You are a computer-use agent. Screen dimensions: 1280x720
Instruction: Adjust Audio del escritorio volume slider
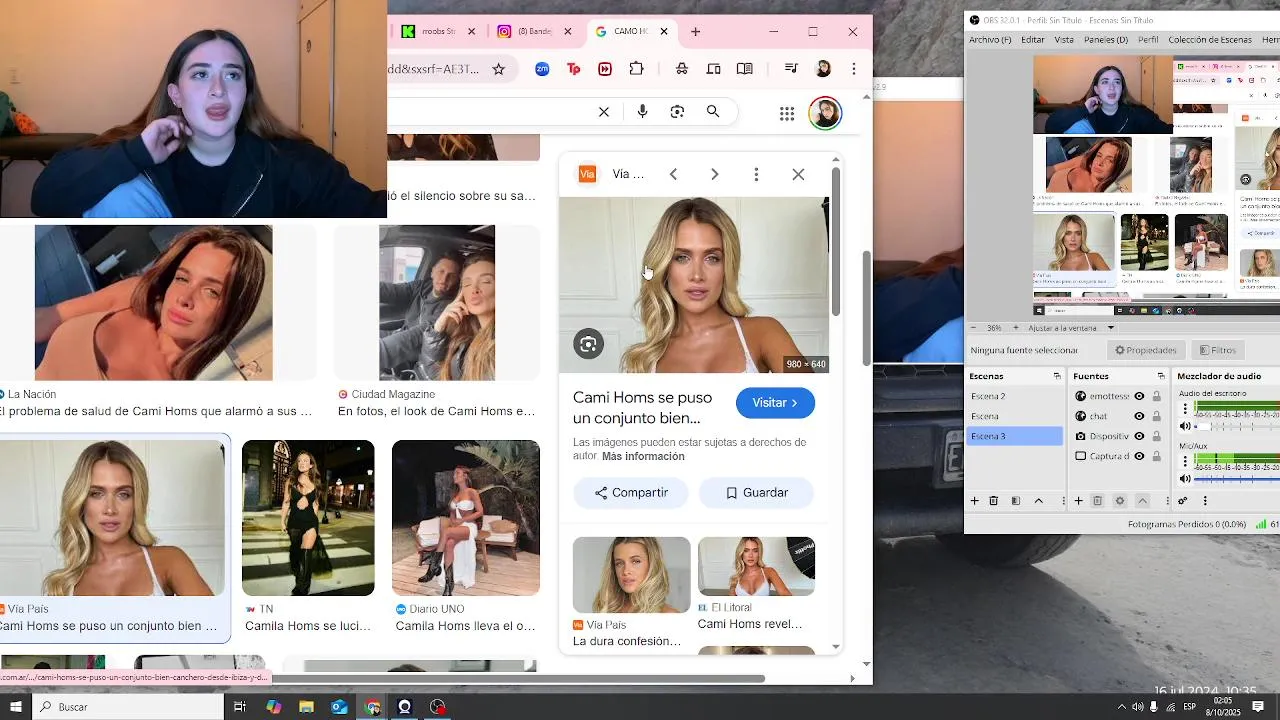(x=1238, y=426)
